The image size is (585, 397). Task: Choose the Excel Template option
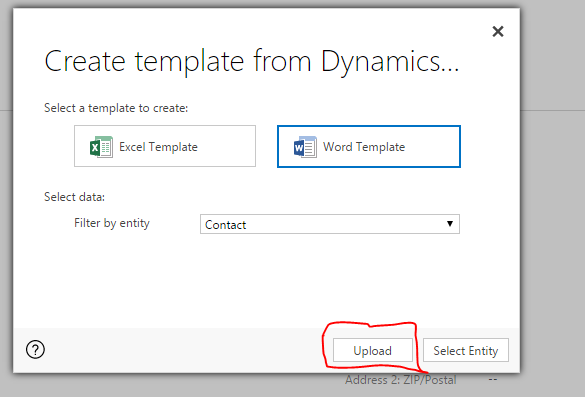pos(165,146)
